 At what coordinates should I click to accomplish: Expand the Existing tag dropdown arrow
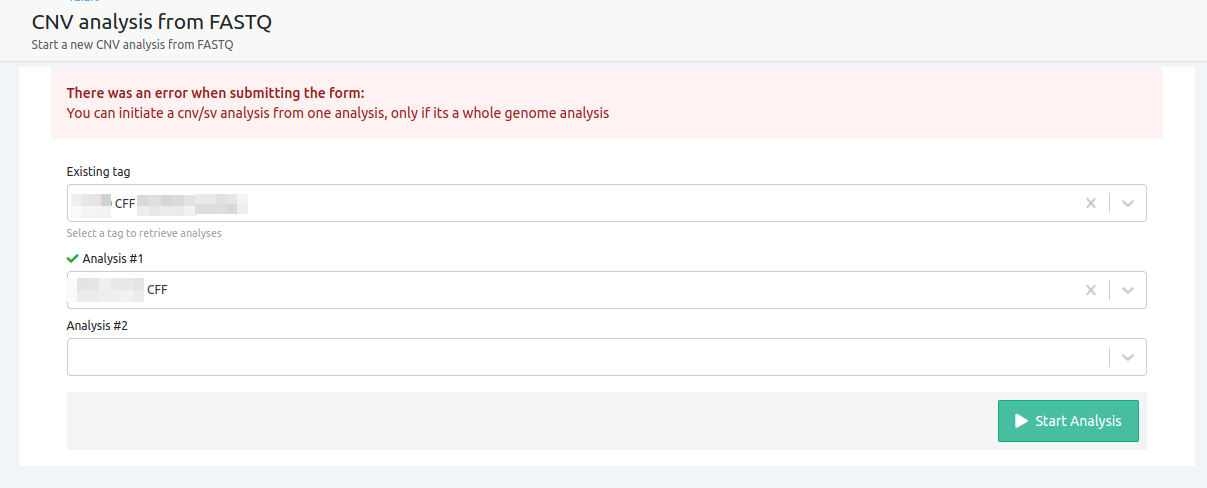[1128, 203]
